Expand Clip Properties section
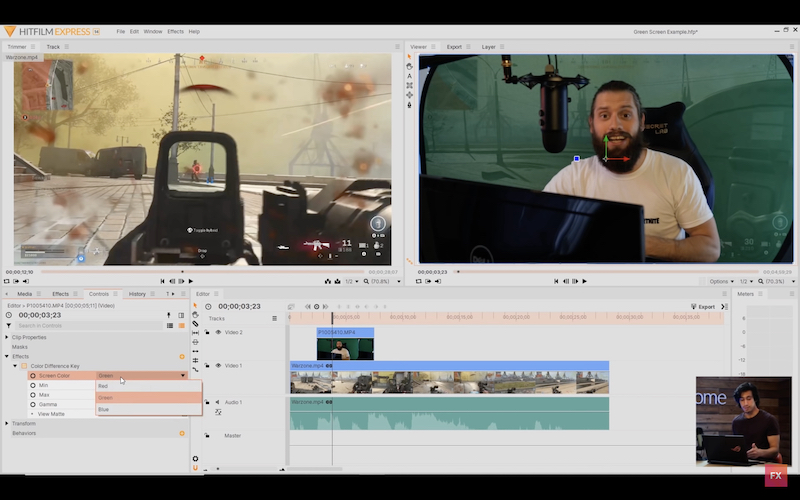800x500 pixels. point(7,337)
